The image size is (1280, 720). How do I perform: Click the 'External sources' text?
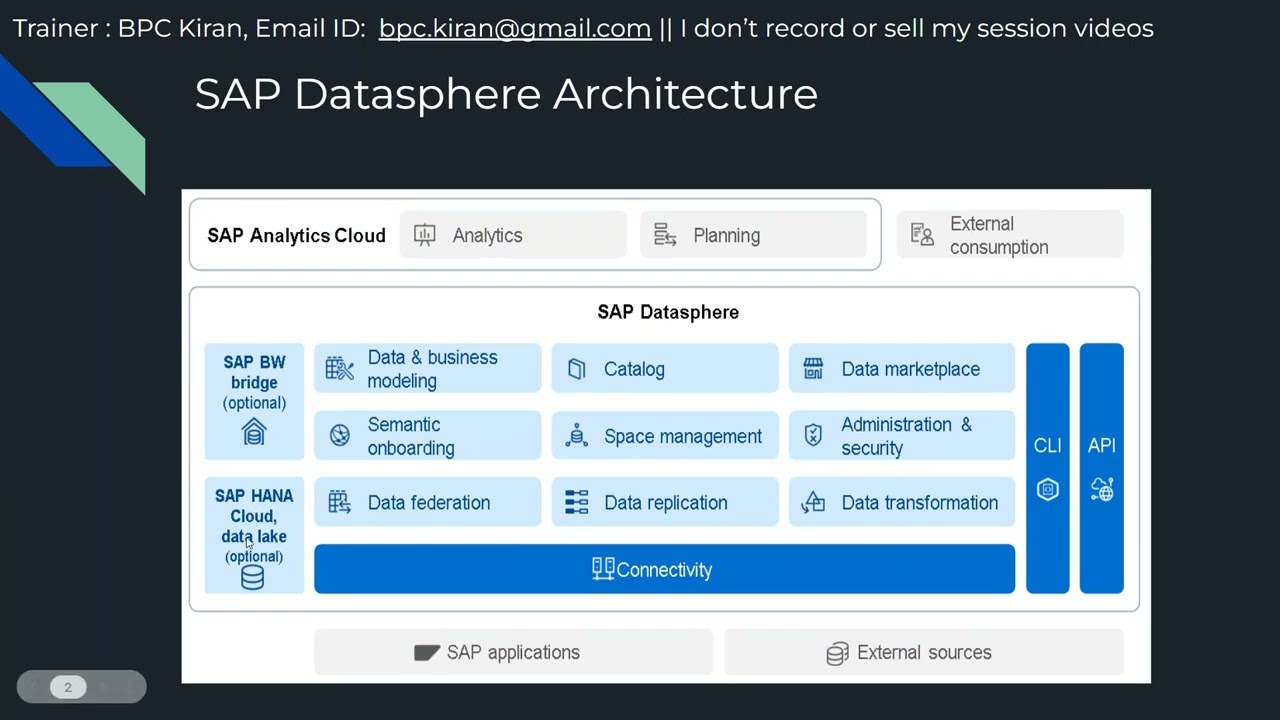tap(924, 652)
